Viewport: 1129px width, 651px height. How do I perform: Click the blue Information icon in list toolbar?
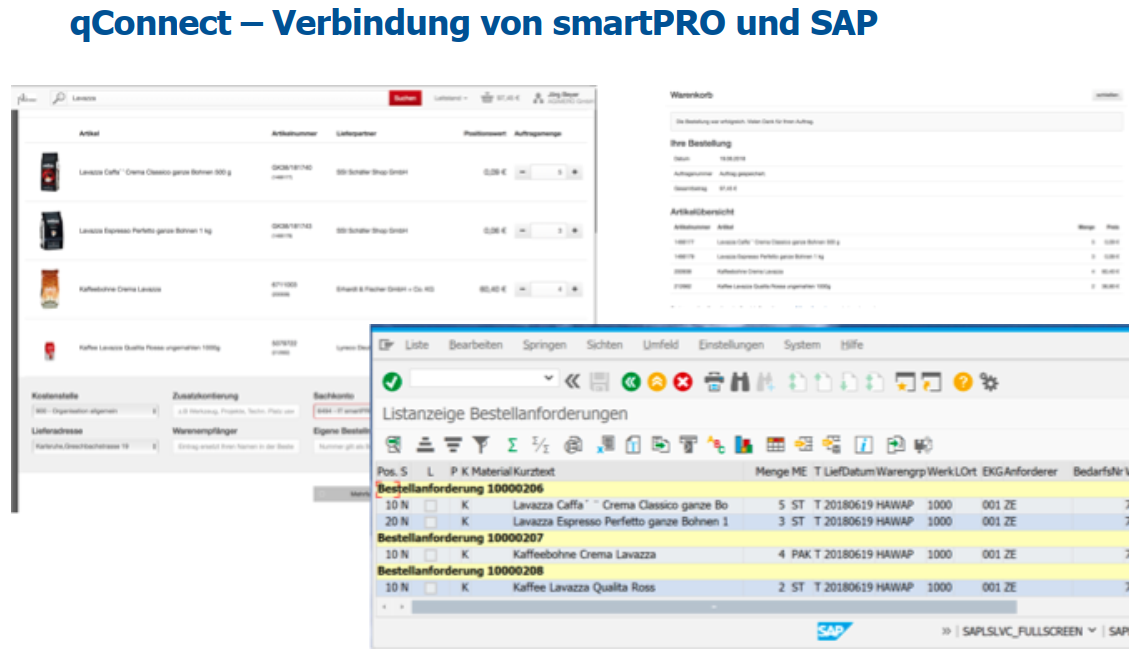(x=863, y=445)
